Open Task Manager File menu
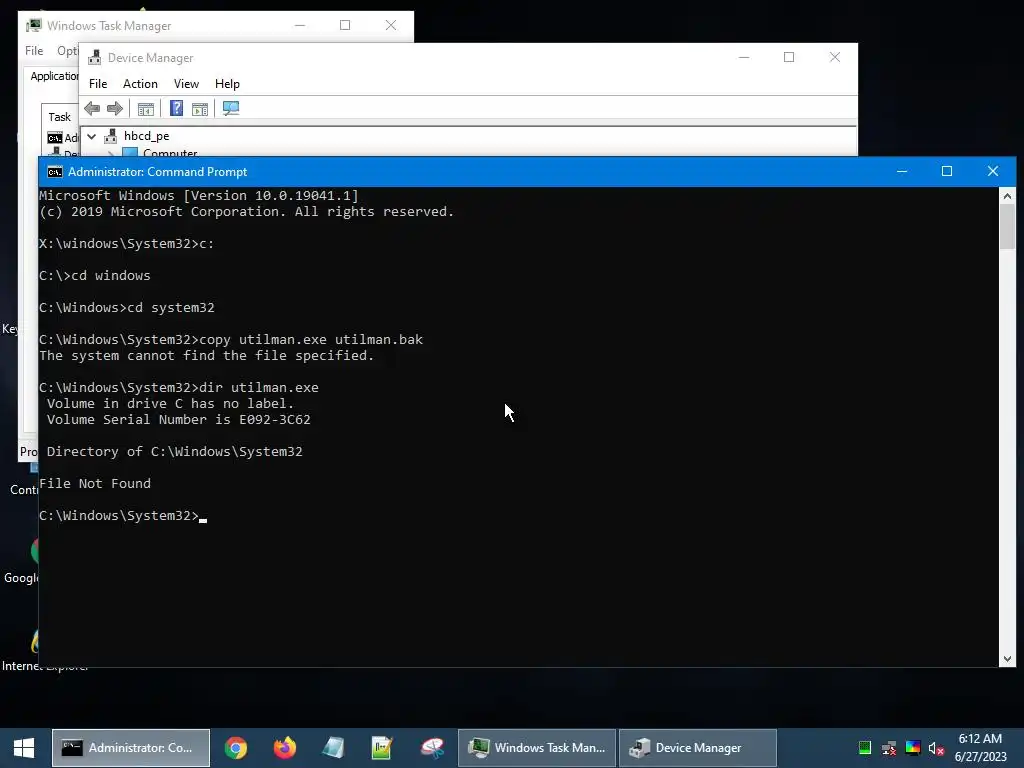This screenshot has height=768, width=1024. (x=34, y=50)
